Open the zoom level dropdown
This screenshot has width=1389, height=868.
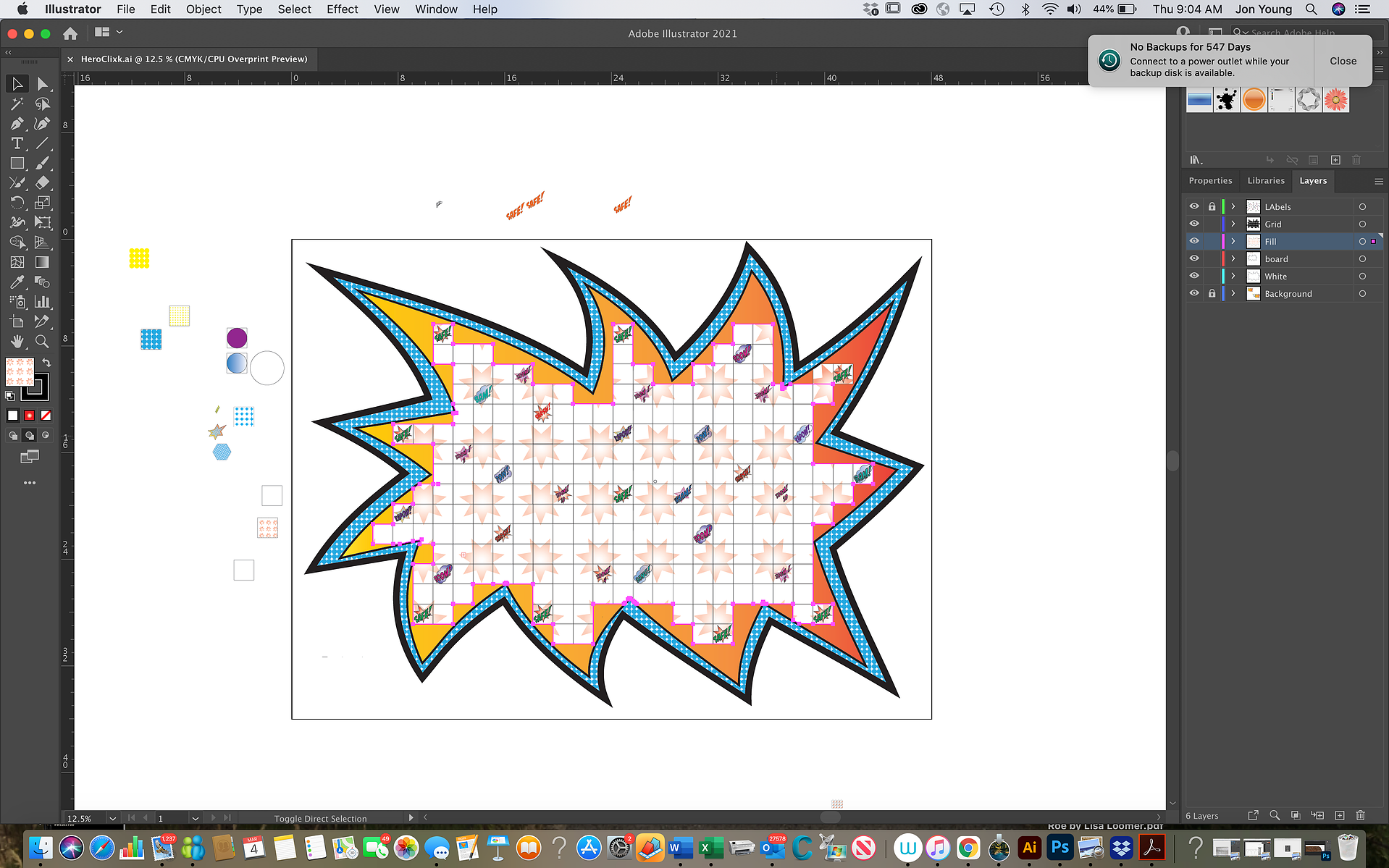coord(112,818)
